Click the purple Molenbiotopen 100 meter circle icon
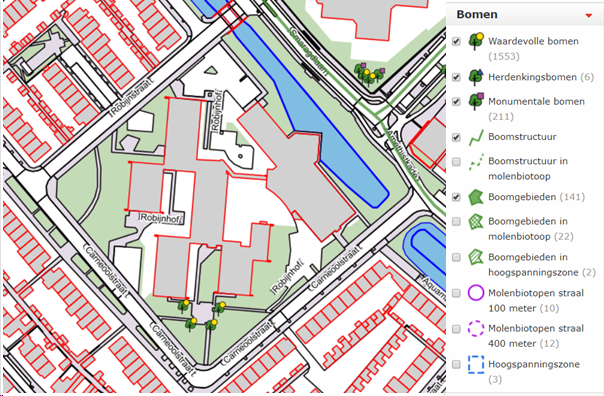This screenshot has width=604, height=396. point(476,293)
